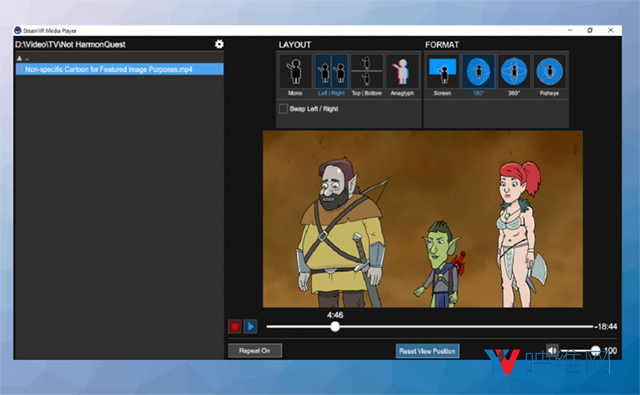This screenshot has height=395, width=640.
Task: Stop playback with the red square button
Action: point(235,326)
